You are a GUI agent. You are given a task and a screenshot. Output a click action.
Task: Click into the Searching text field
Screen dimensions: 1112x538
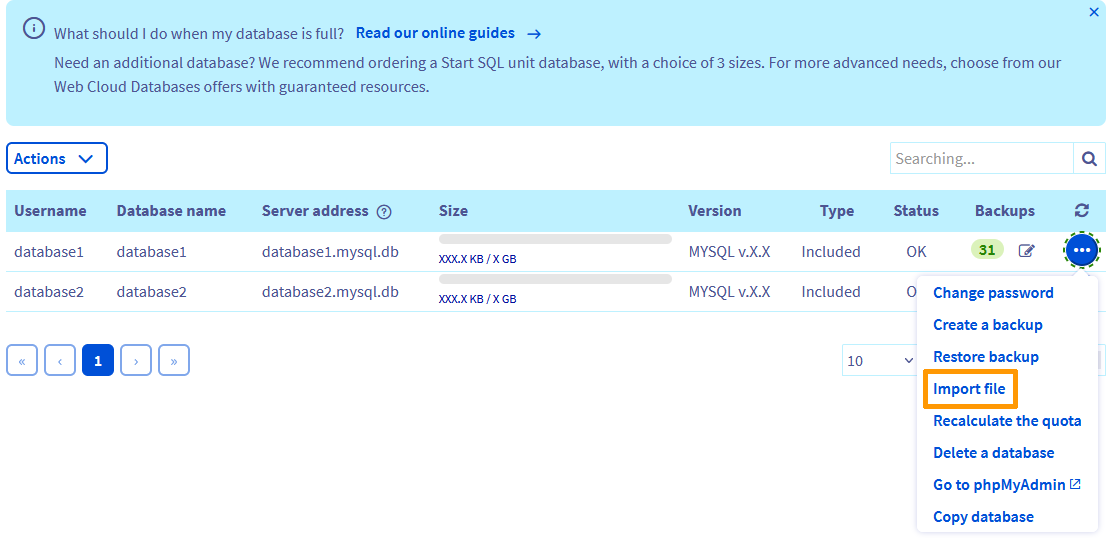[x=980, y=158]
